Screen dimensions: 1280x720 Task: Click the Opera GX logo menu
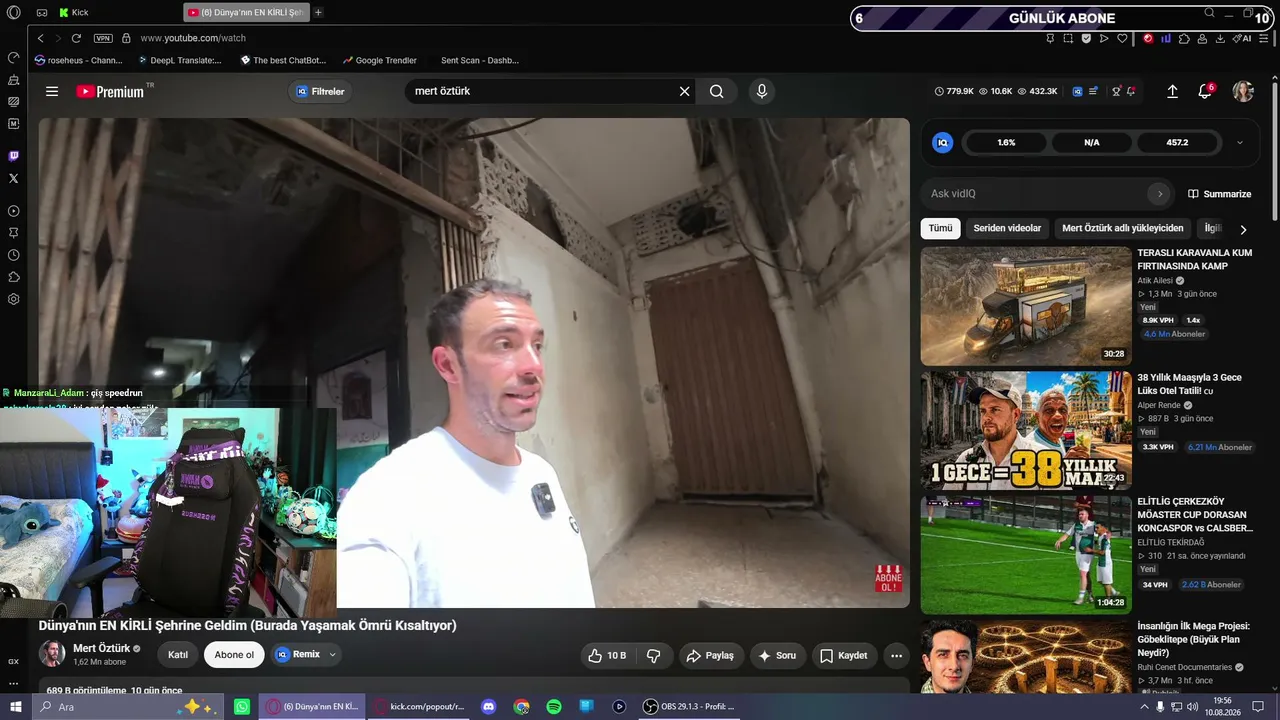[13, 12]
